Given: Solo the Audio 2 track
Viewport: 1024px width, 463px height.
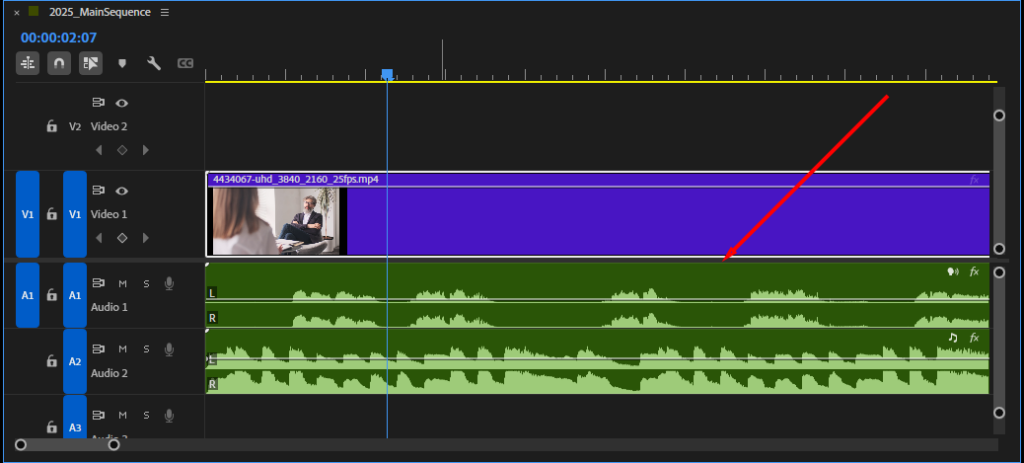Looking at the screenshot, I should (x=146, y=349).
